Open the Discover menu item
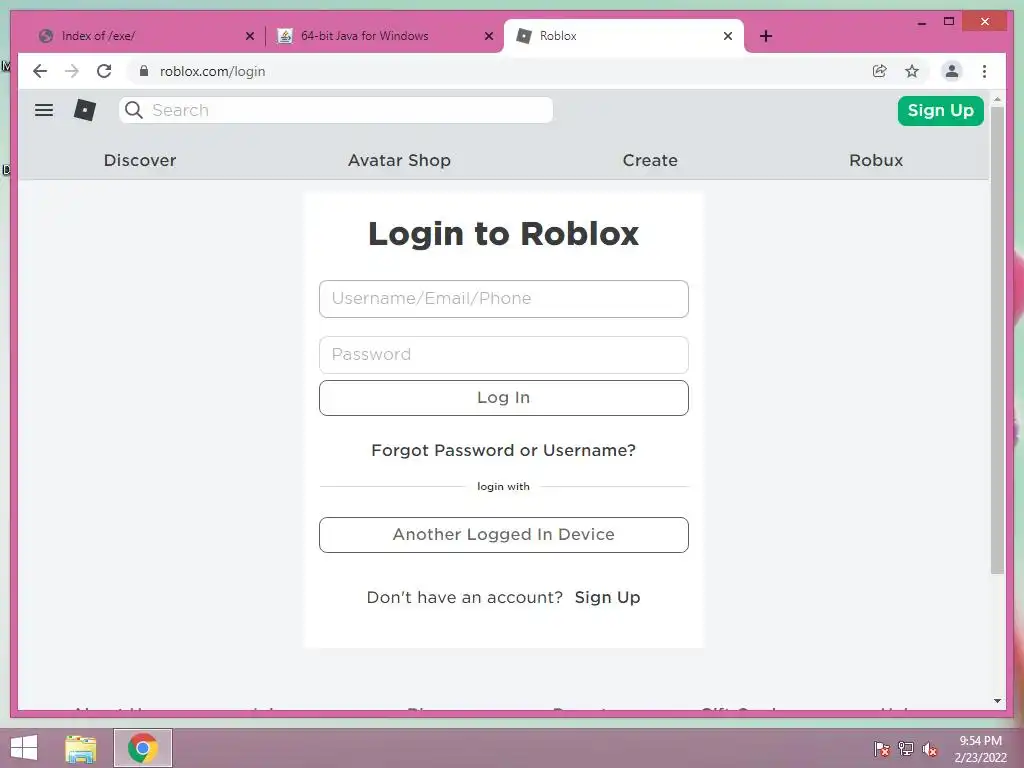Image resolution: width=1024 pixels, height=768 pixels. tap(140, 161)
